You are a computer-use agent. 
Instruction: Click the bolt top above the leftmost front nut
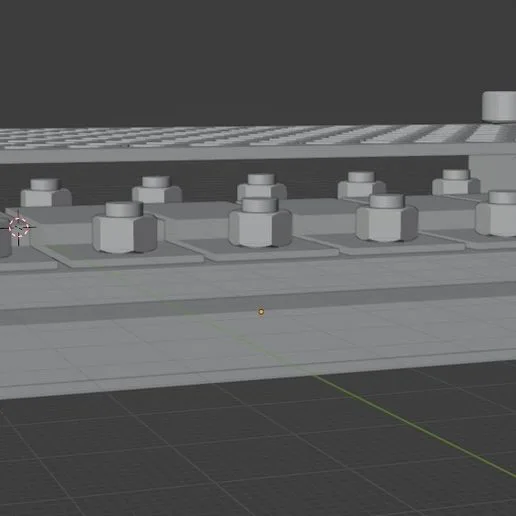[x=124, y=209]
